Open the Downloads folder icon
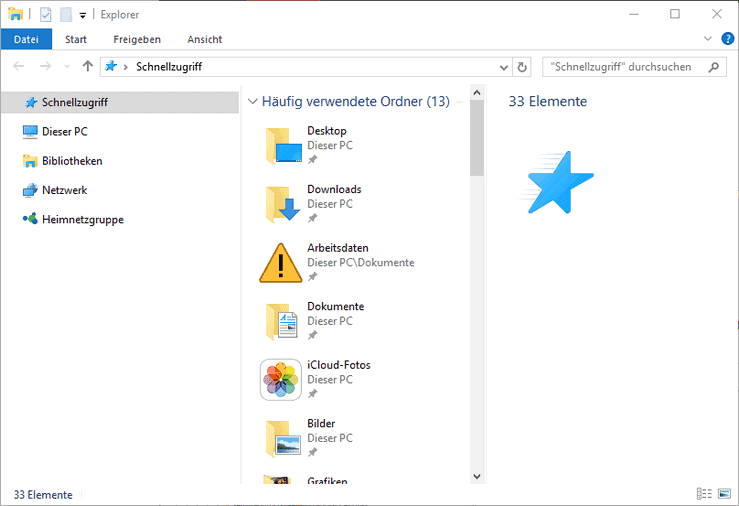This screenshot has height=506, width=739. (282, 204)
